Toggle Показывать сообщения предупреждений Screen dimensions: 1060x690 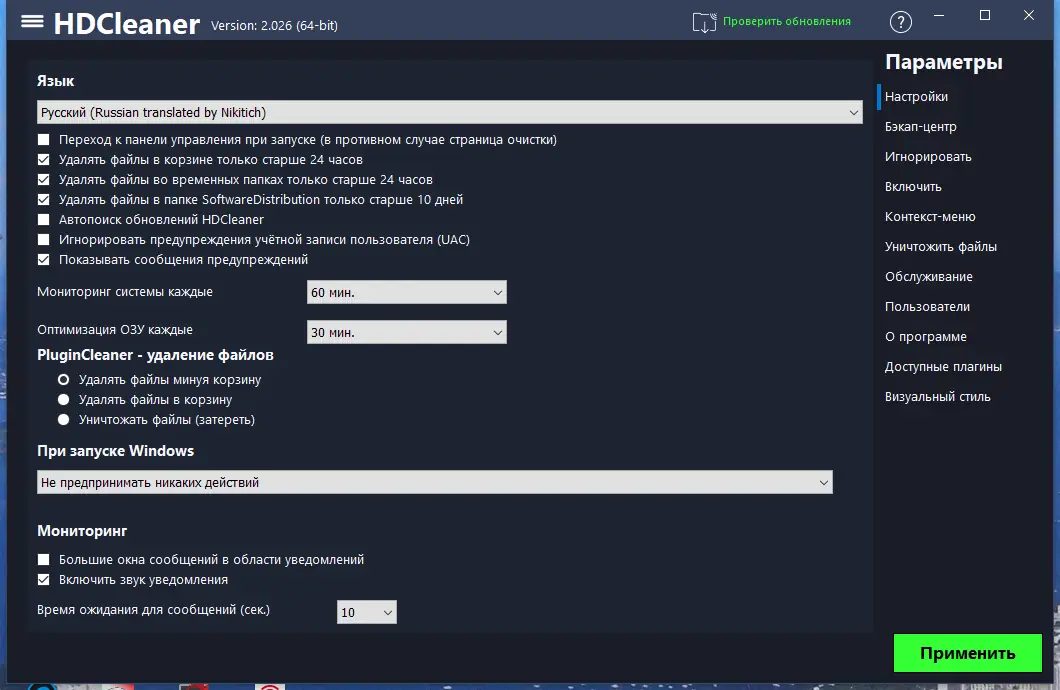point(44,260)
